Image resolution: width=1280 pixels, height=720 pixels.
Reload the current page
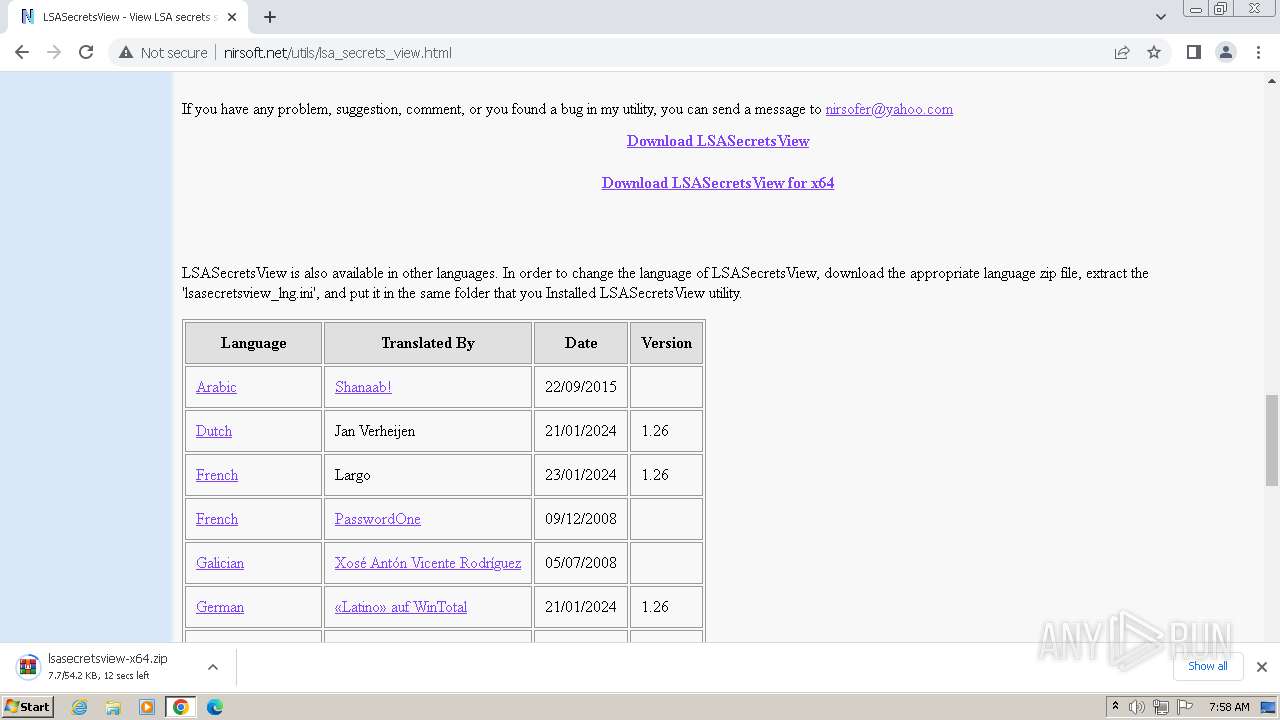click(86, 52)
